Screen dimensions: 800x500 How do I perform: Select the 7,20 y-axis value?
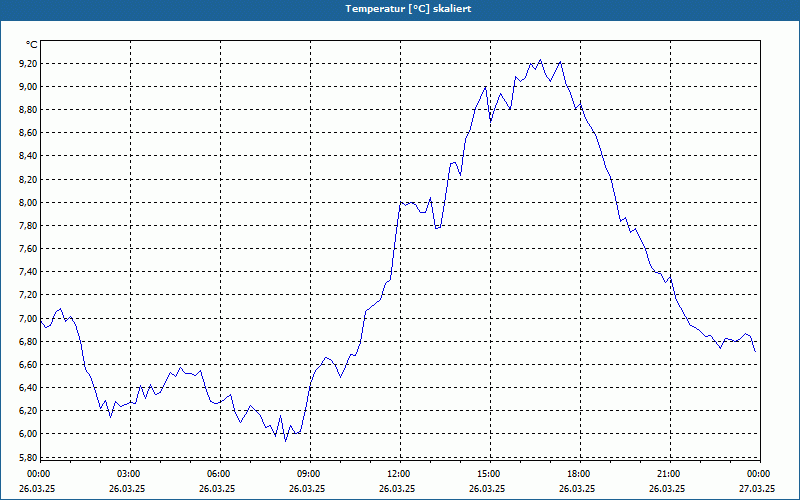pyautogui.click(x=28, y=295)
